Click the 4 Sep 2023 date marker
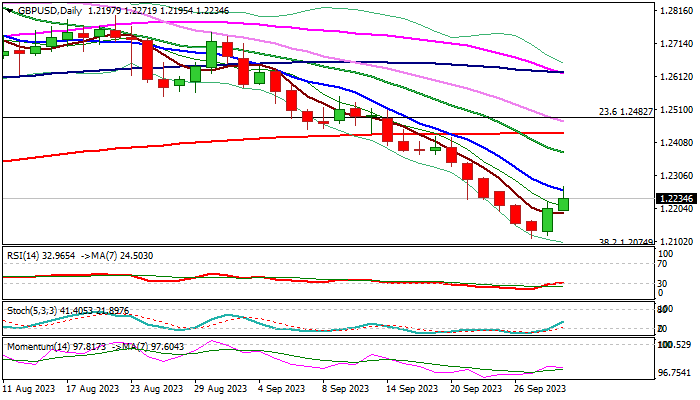Image resolution: width=700 pixels, height=400 pixels. click(x=282, y=389)
